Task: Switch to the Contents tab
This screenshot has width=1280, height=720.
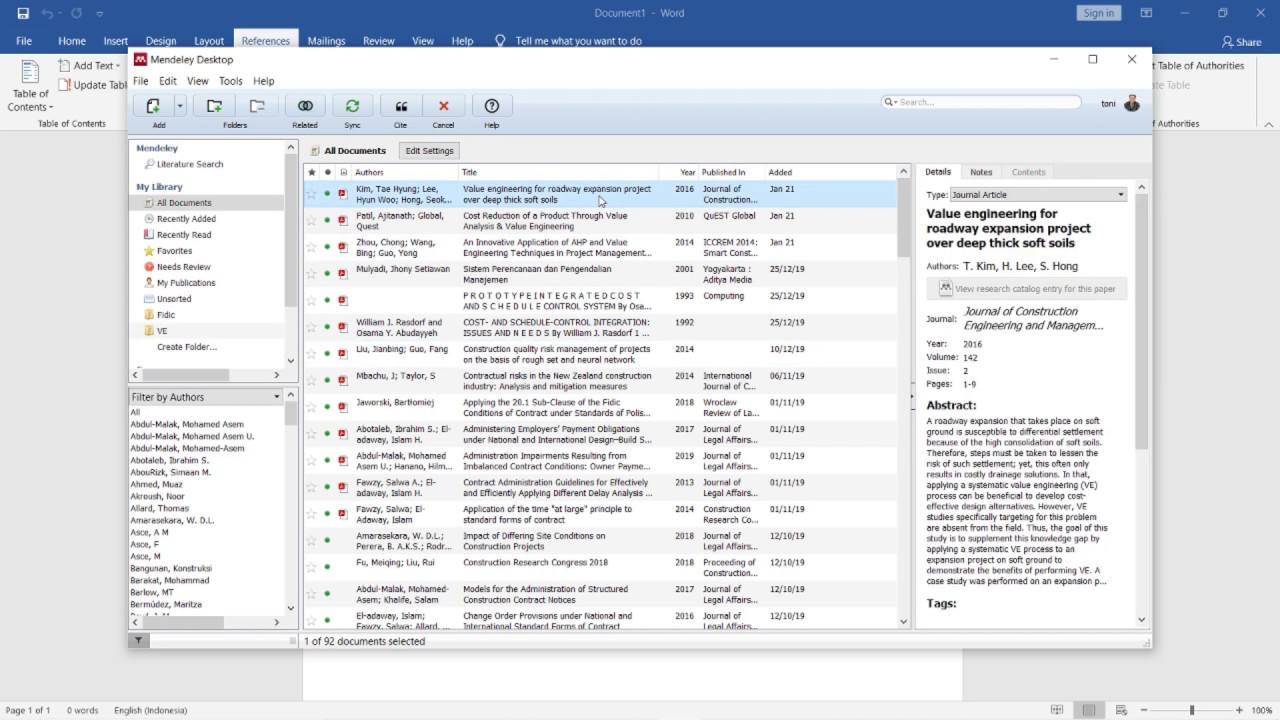Action: [1028, 172]
